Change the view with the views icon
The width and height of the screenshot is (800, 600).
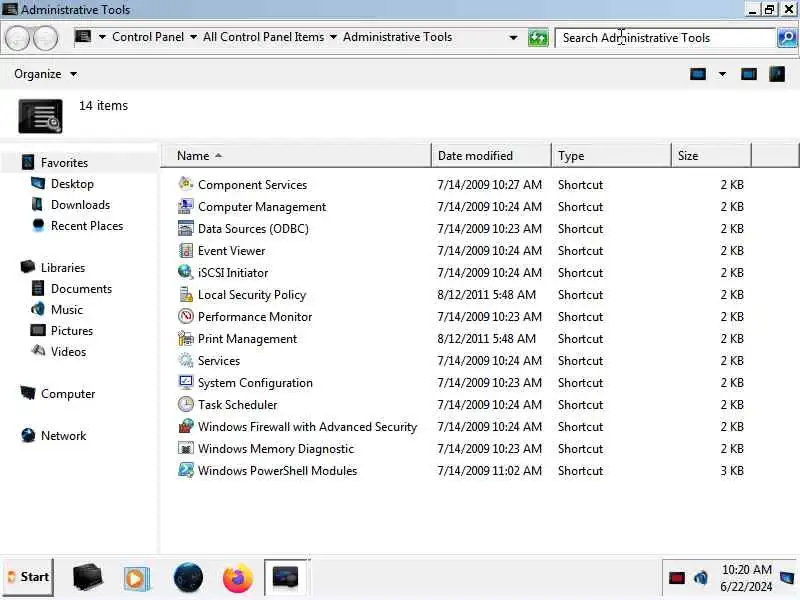pos(697,74)
